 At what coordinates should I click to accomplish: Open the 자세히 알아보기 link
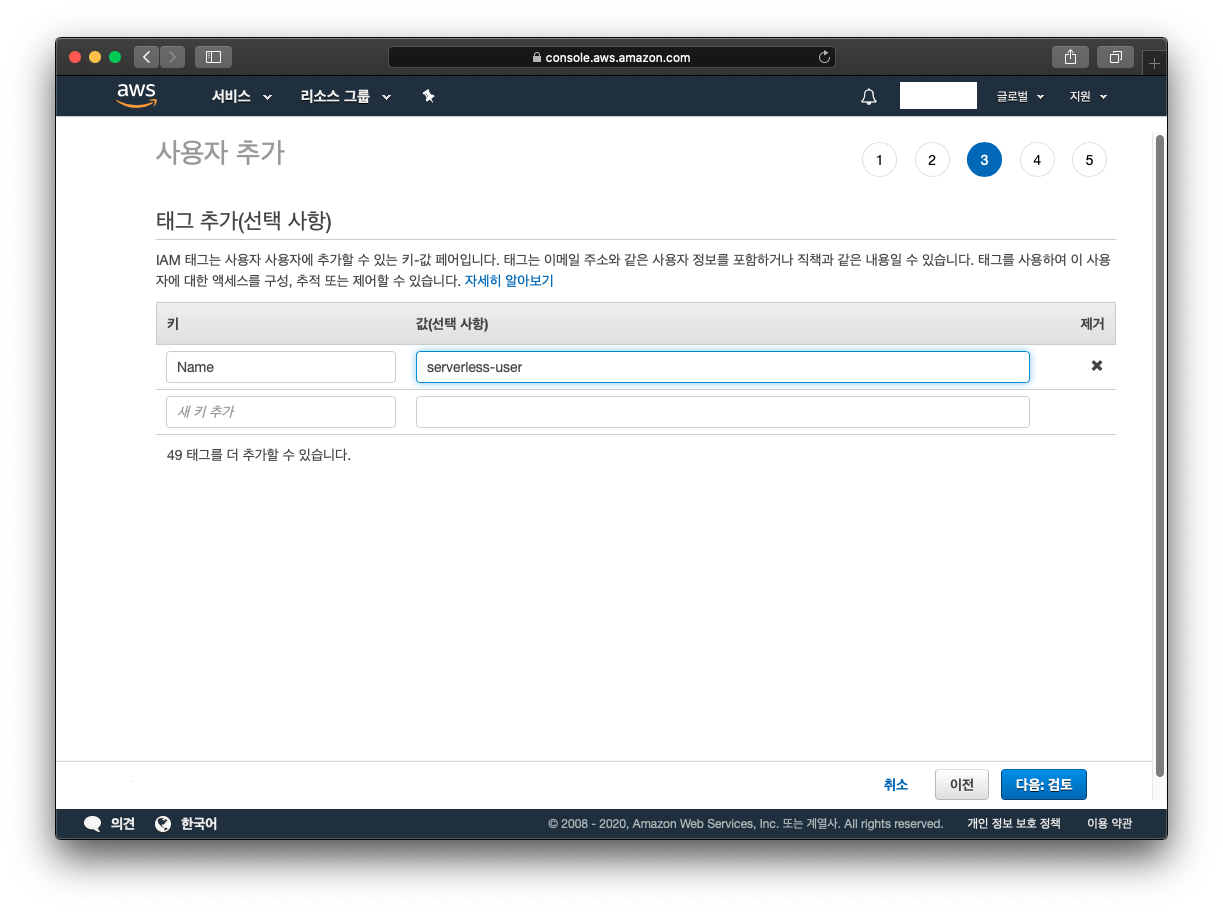[x=509, y=281]
